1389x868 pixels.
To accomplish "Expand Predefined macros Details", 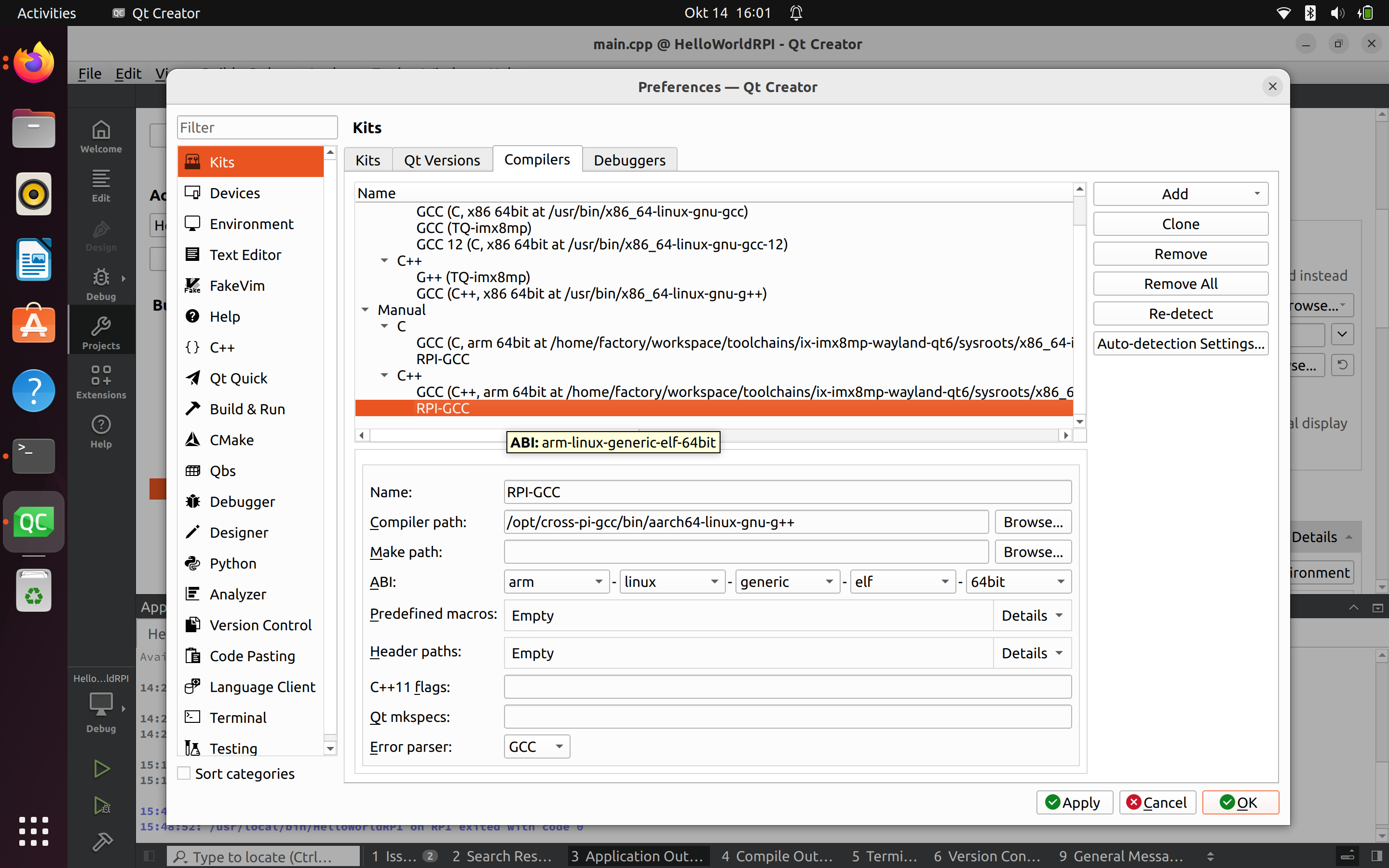I will 1032,615.
